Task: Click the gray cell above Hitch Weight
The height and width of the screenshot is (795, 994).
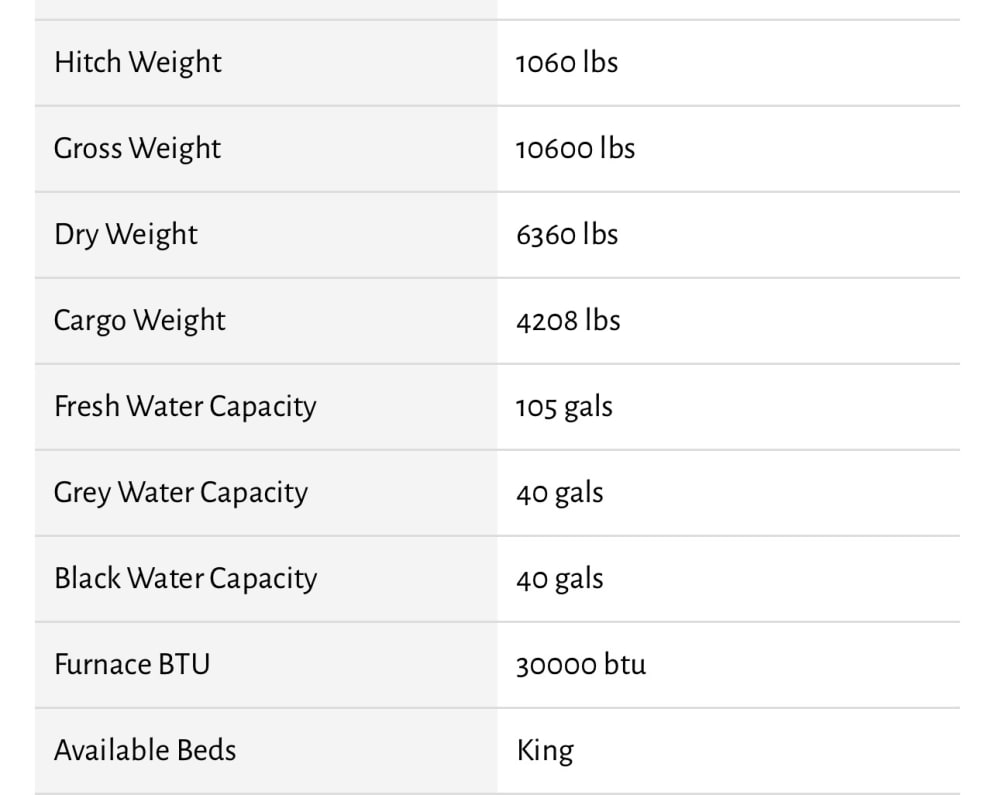Action: (x=265, y=9)
